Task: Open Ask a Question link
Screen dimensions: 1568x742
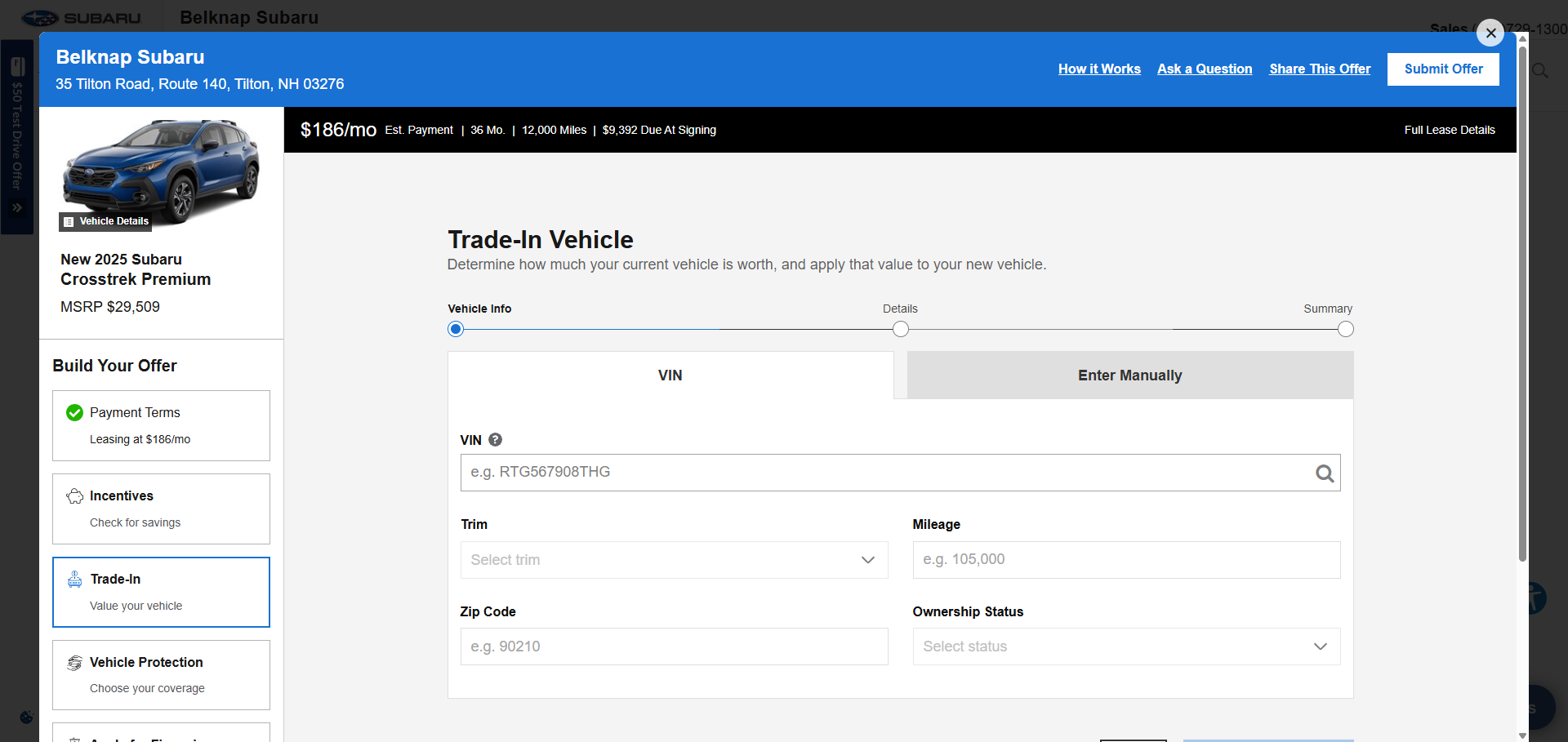Action: click(x=1205, y=69)
